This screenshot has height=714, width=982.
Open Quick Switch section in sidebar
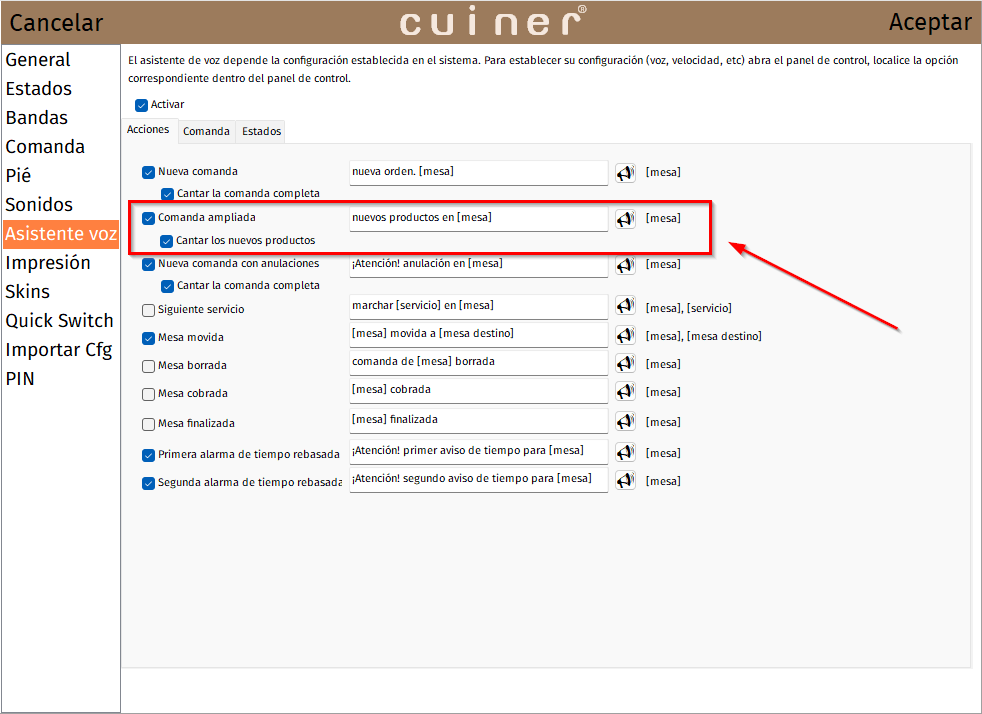click(61, 321)
